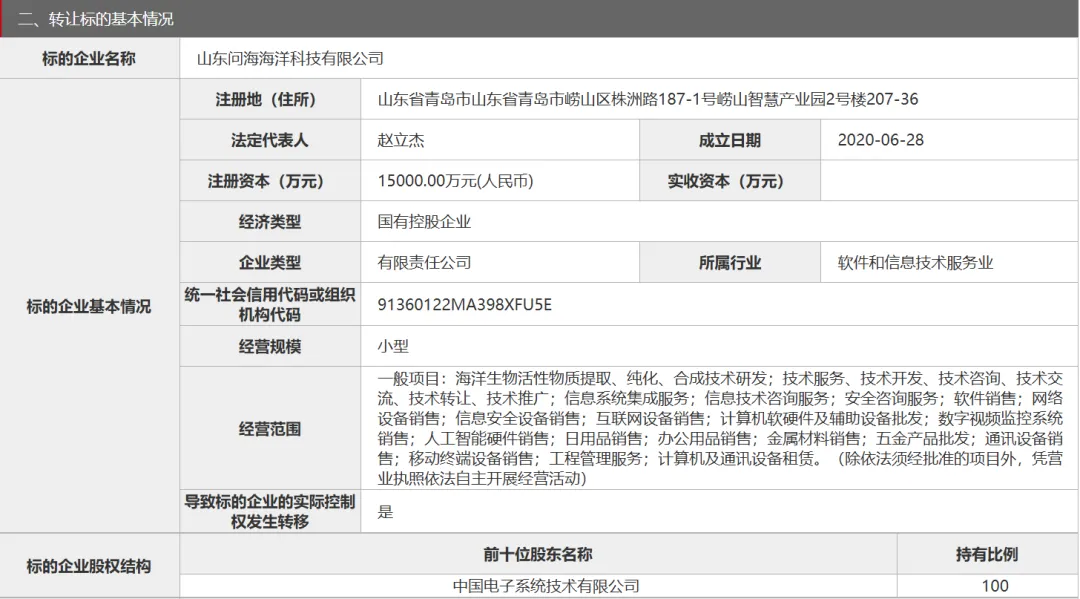Viewport: 1080px width, 599px height.
Task: Click the 持有比例 value 100
Action: coord(995,586)
